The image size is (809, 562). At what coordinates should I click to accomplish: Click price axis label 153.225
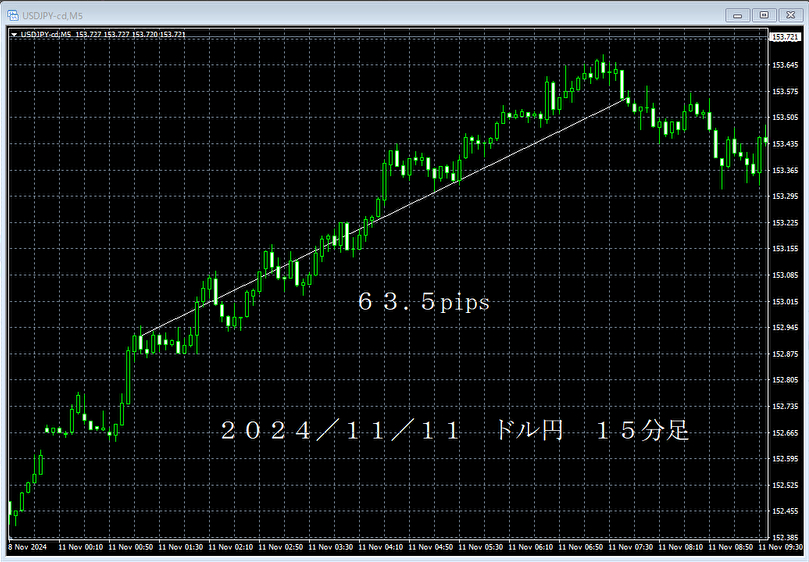785,222
